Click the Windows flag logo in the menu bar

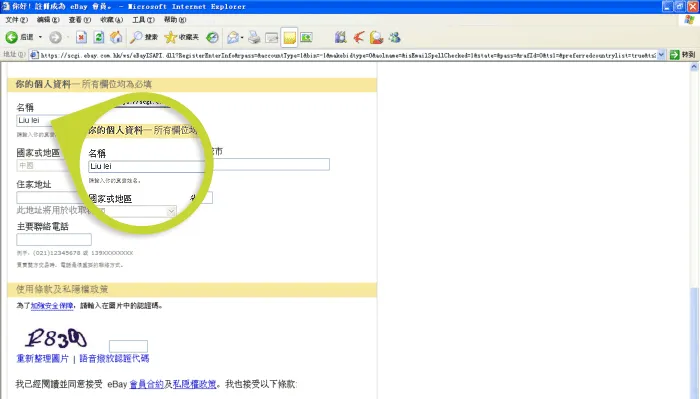pyautogui.click(x=689, y=20)
